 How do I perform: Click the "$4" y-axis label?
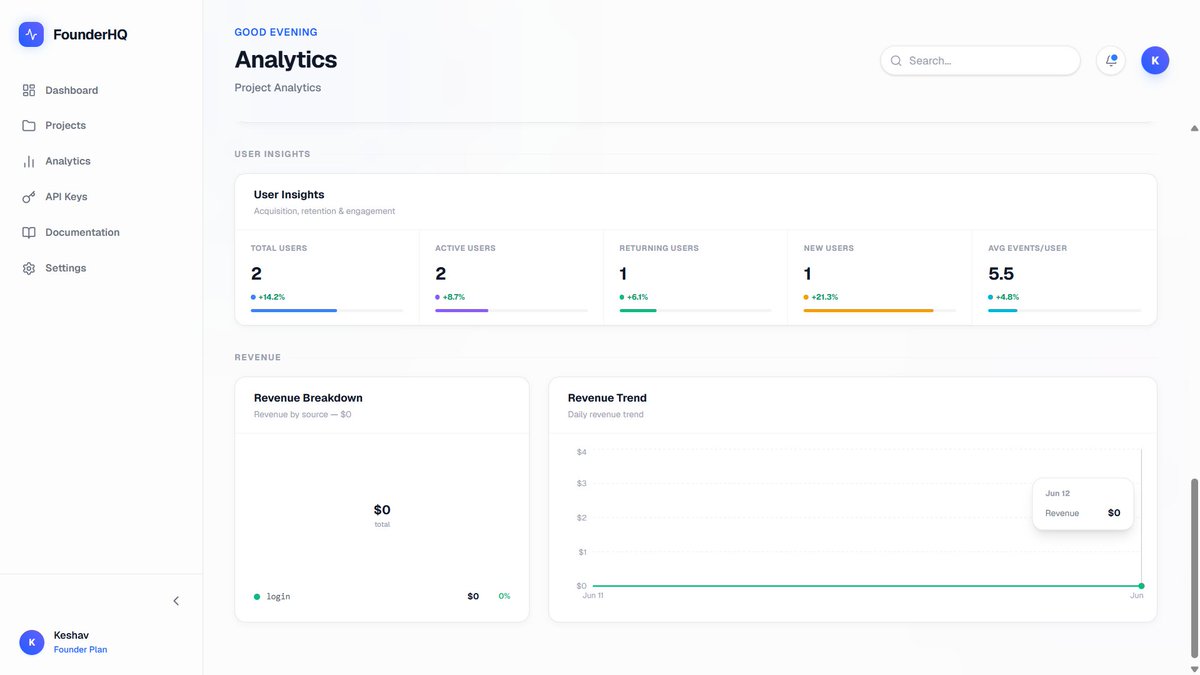click(x=582, y=452)
